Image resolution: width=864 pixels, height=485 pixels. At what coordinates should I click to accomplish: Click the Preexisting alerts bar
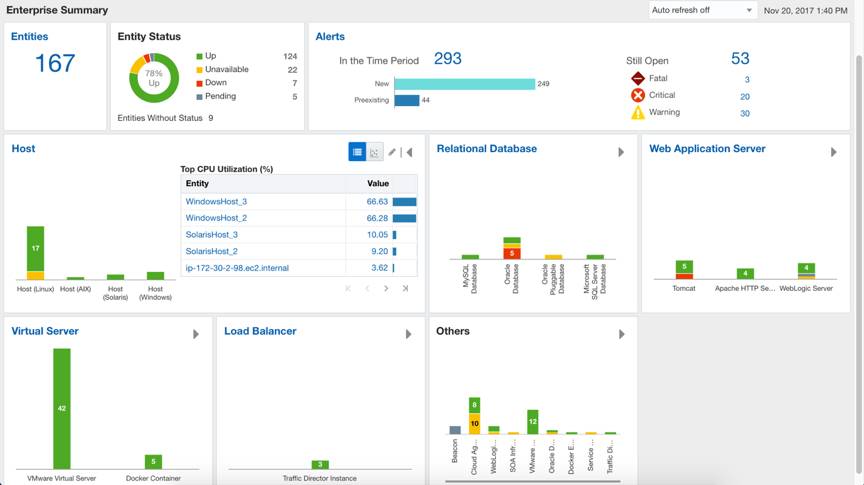407,100
